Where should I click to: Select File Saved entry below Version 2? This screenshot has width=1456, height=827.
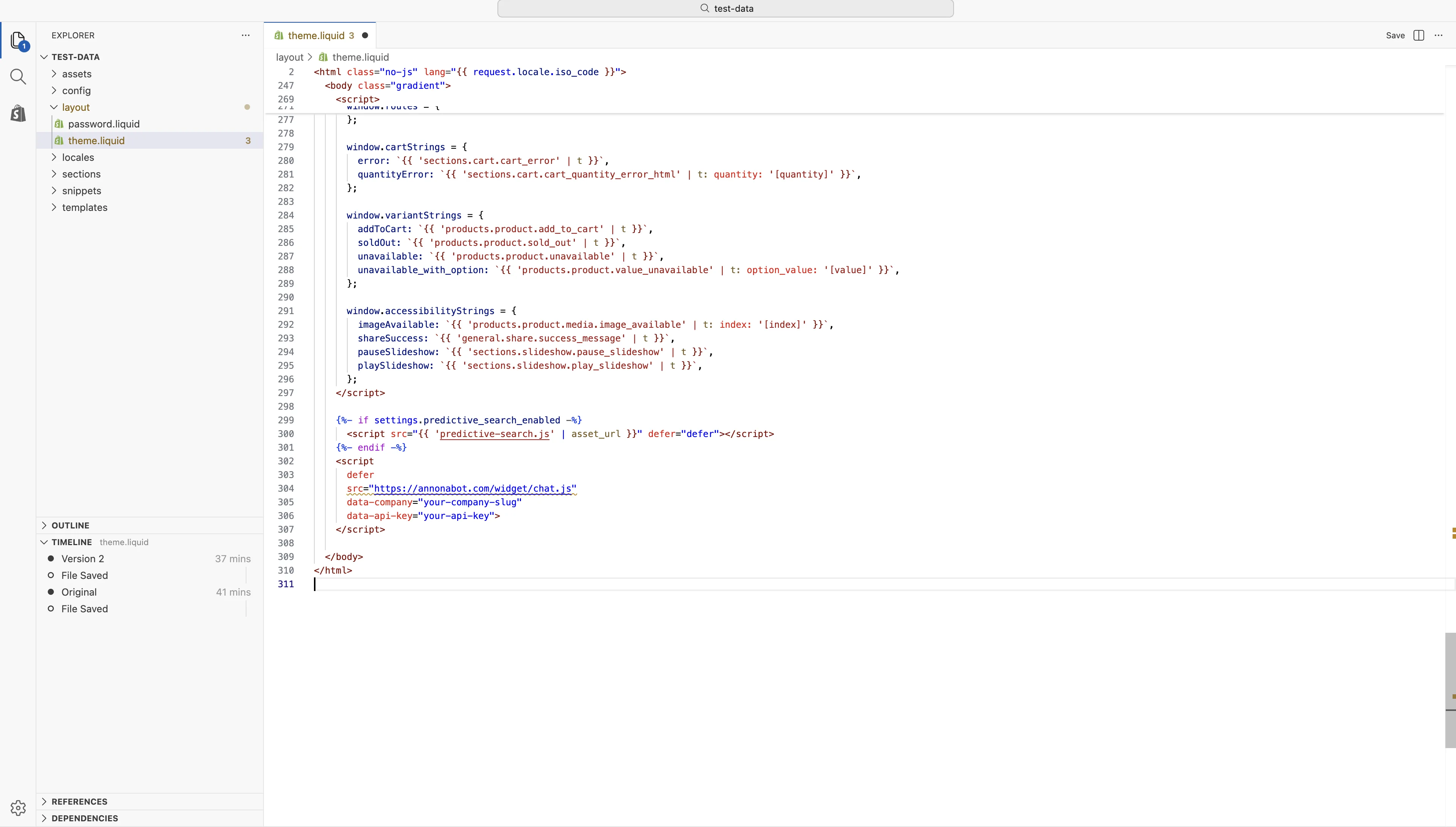coord(150,575)
